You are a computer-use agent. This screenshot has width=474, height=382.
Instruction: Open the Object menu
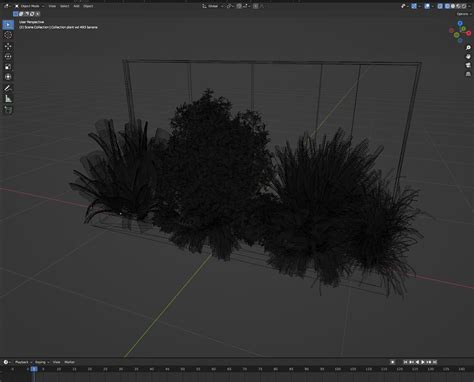[88, 6]
